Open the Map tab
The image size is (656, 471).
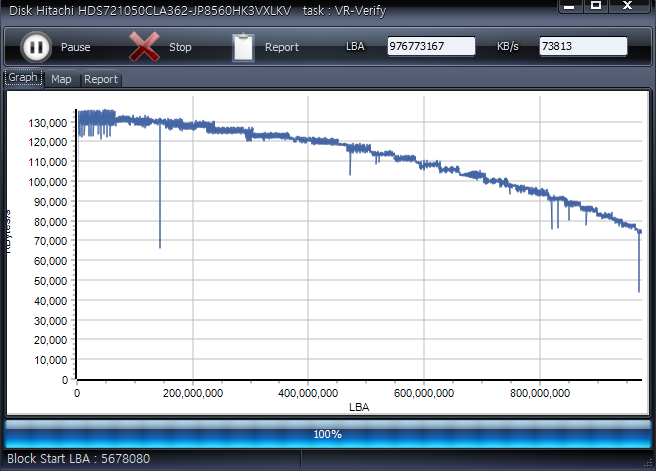coord(61,79)
